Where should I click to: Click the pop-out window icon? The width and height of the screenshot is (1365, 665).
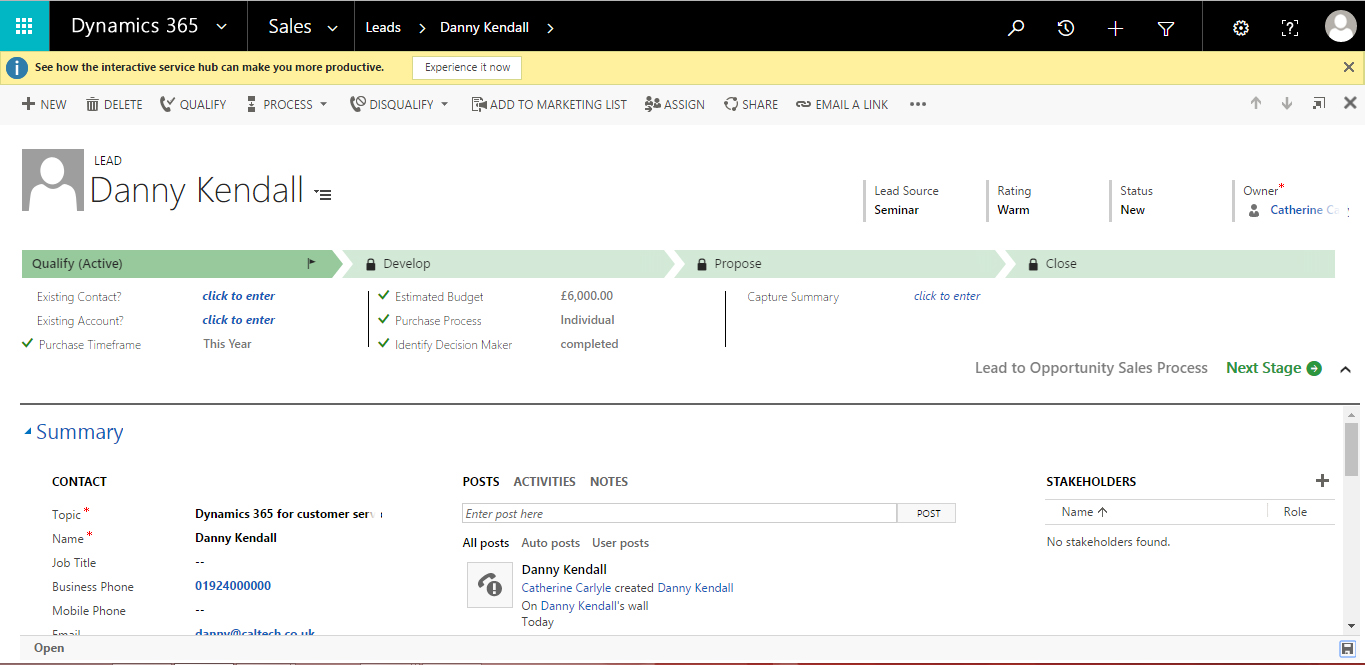coord(1319,103)
